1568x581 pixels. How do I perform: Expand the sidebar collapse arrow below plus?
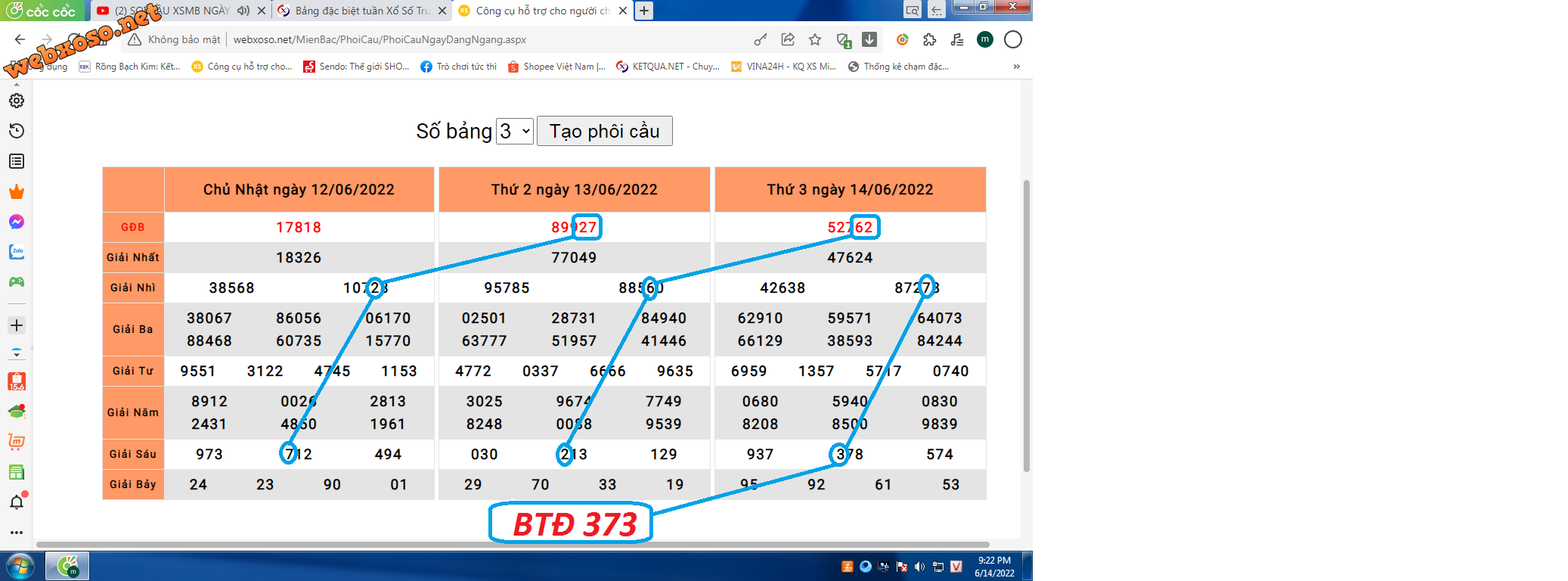[x=17, y=353]
